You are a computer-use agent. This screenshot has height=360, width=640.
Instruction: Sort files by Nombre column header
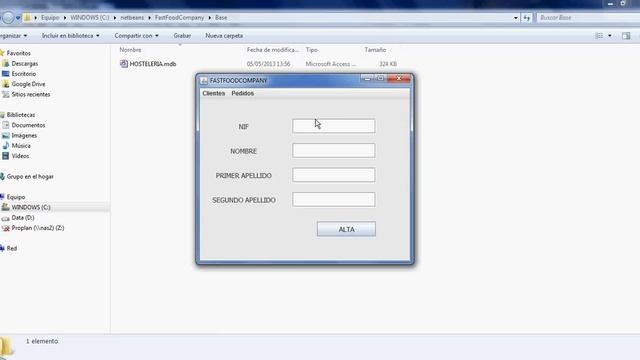coord(130,50)
